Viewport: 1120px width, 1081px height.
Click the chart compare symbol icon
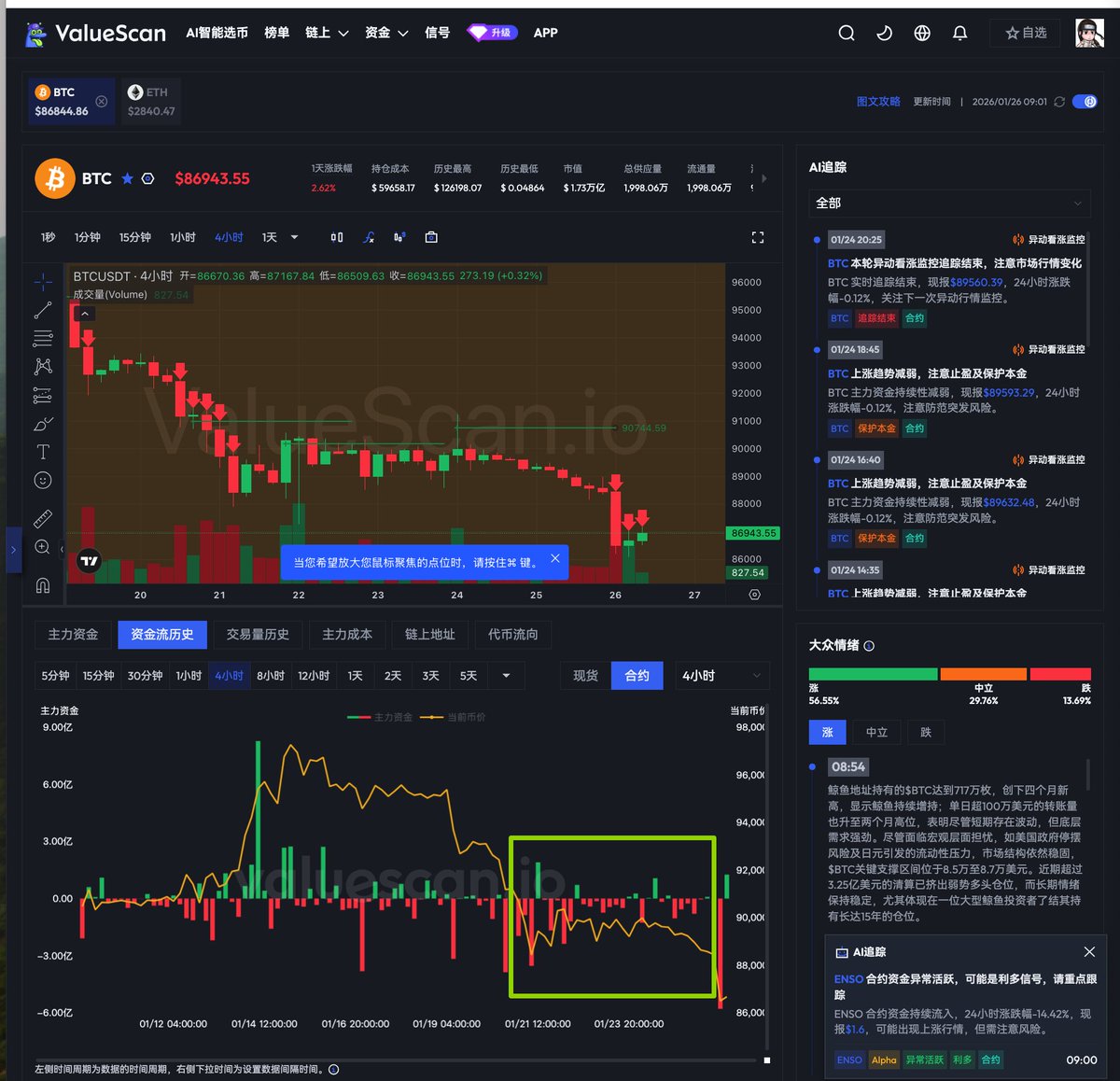click(x=399, y=237)
